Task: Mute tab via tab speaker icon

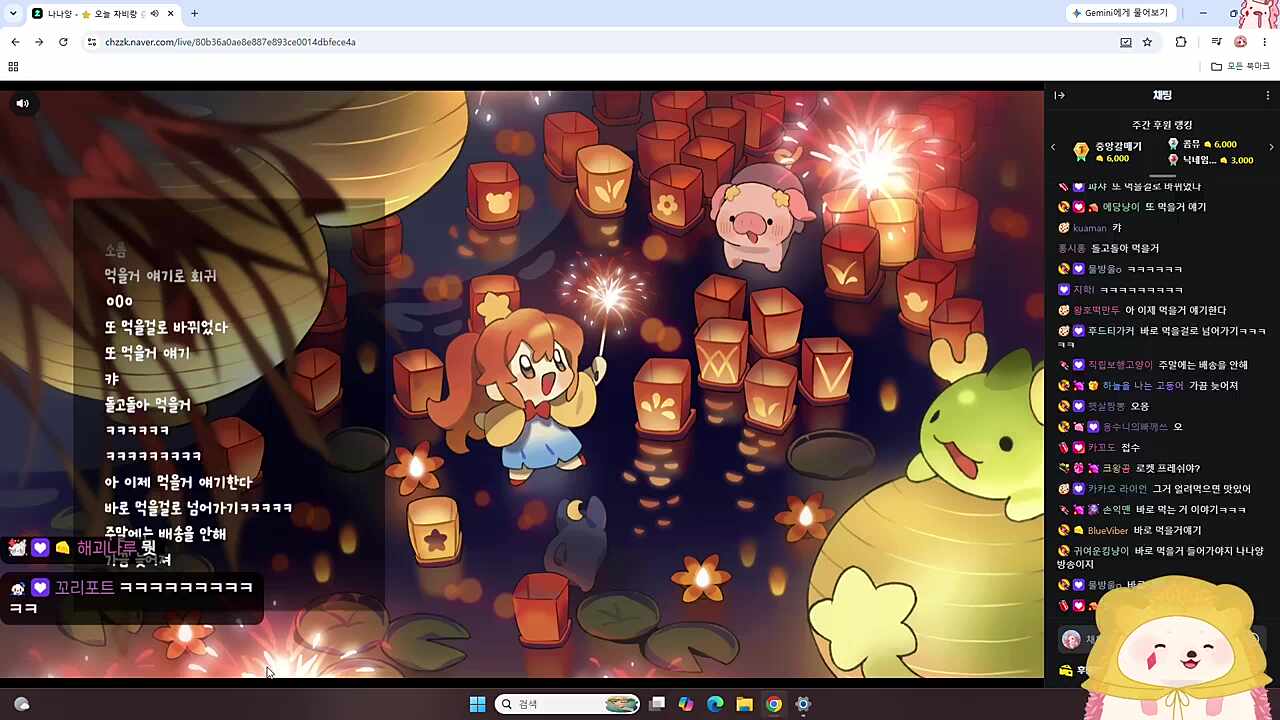Action: point(154,13)
